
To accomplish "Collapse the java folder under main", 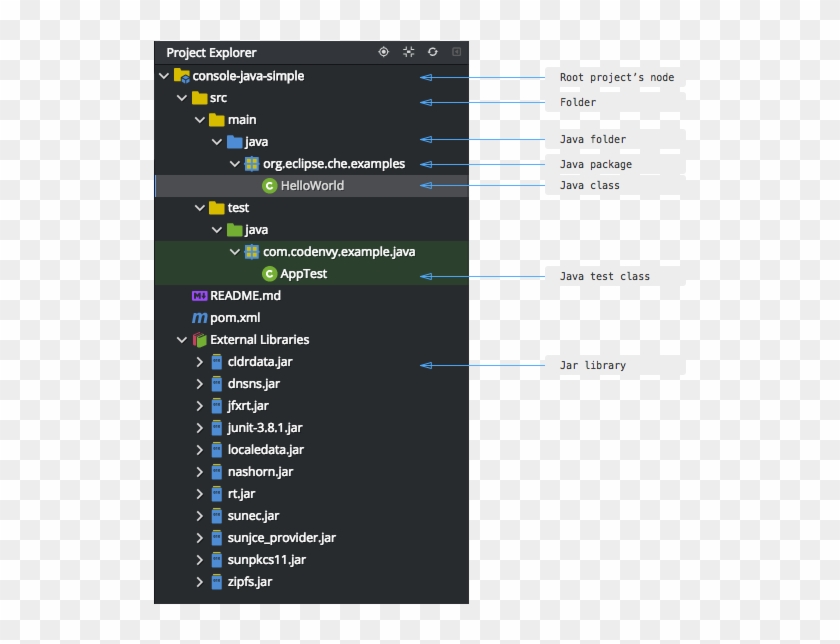I will pos(216,142).
